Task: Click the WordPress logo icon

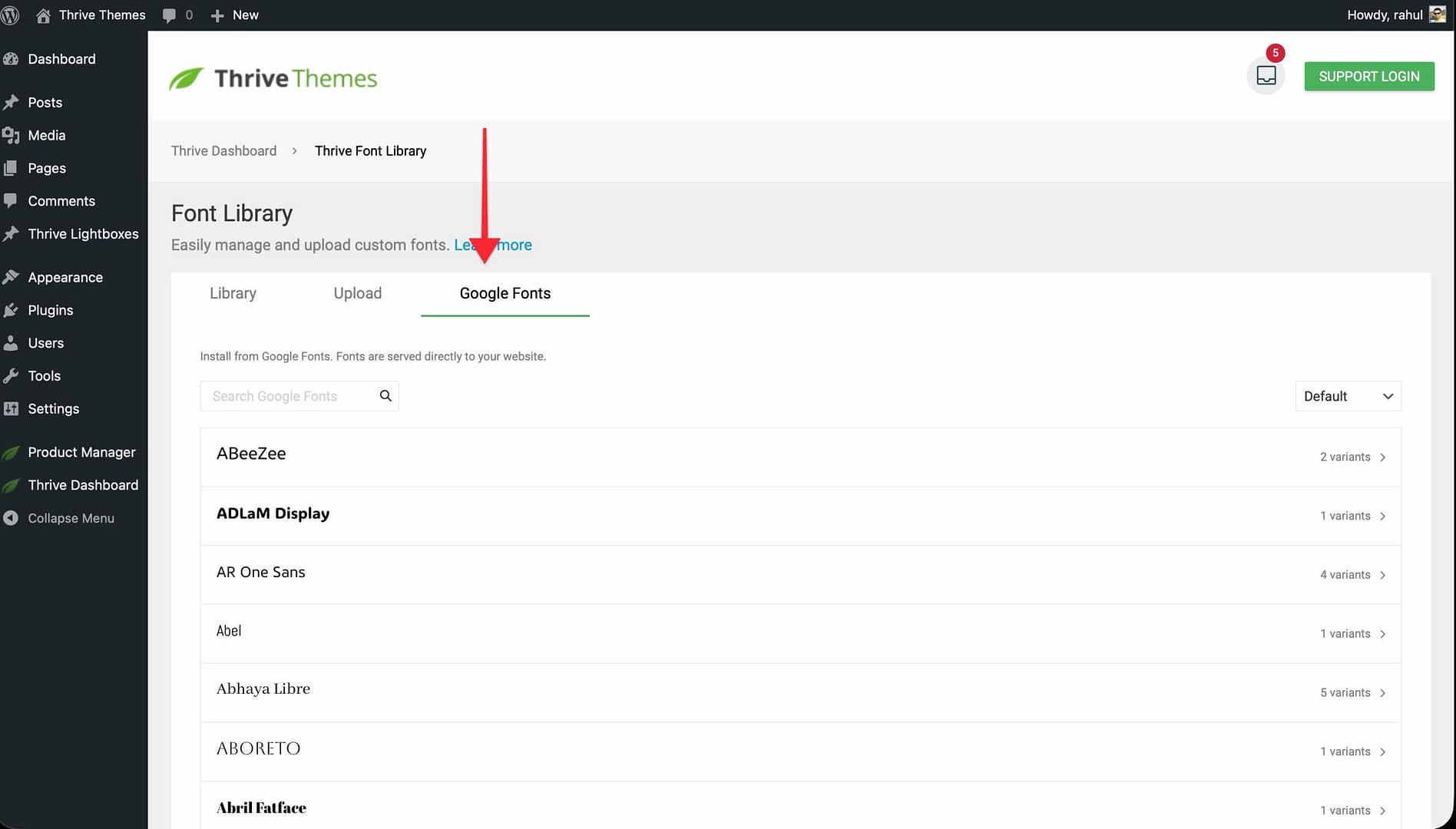Action: click(10, 15)
